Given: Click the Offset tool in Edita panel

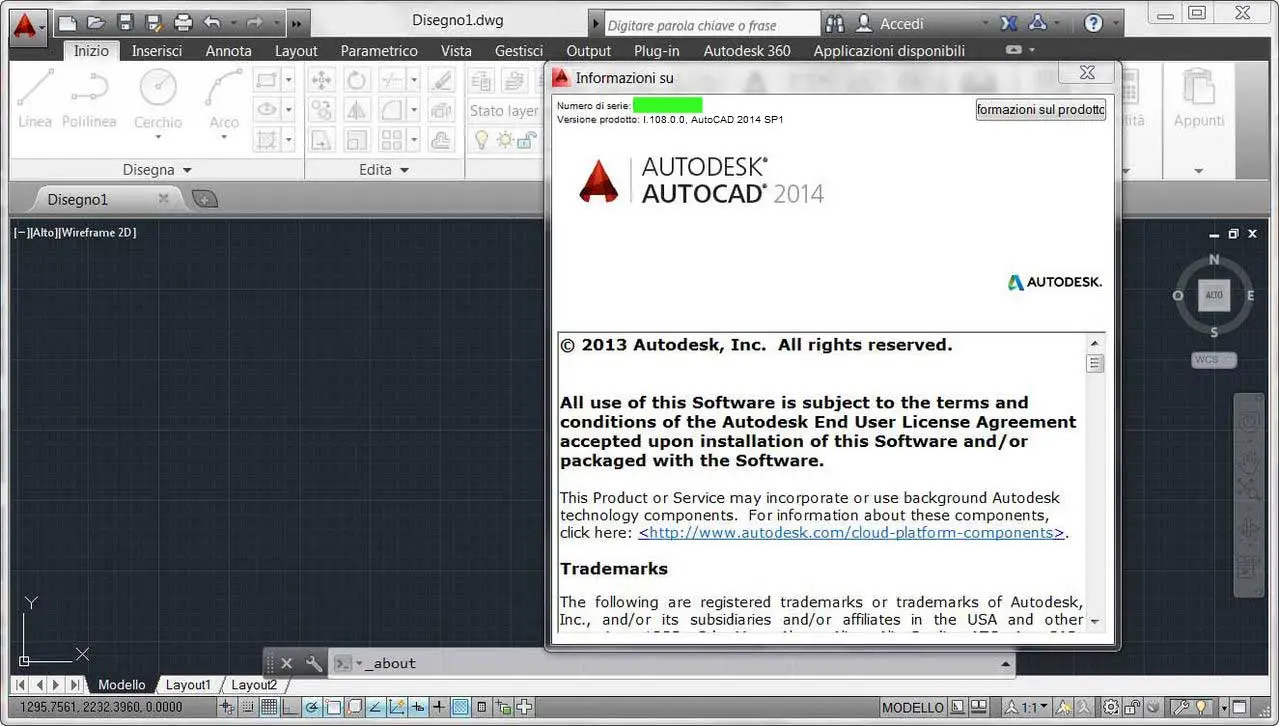Looking at the screenshot, I should pyautogui.click(x=441, y=140).
